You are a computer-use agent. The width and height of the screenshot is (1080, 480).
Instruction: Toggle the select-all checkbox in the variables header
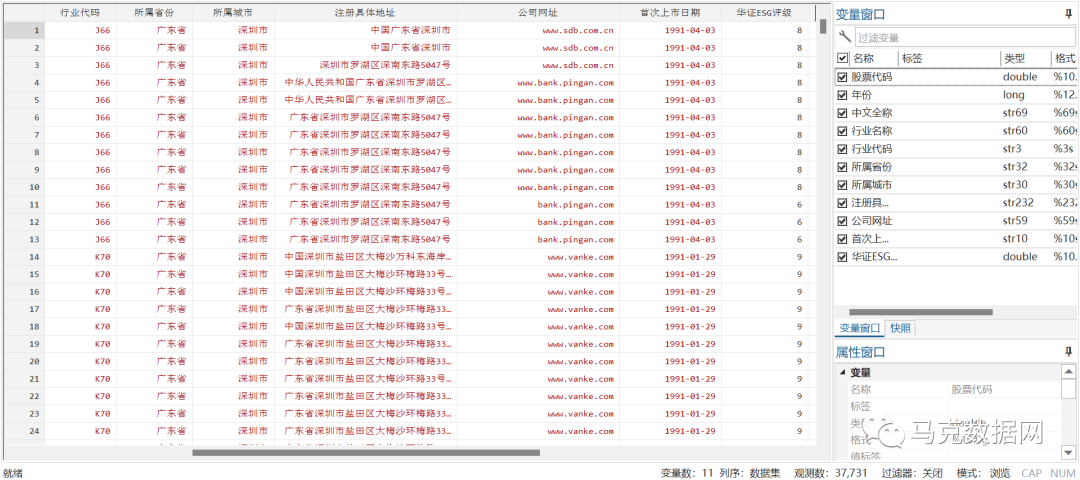coord(842,59)
